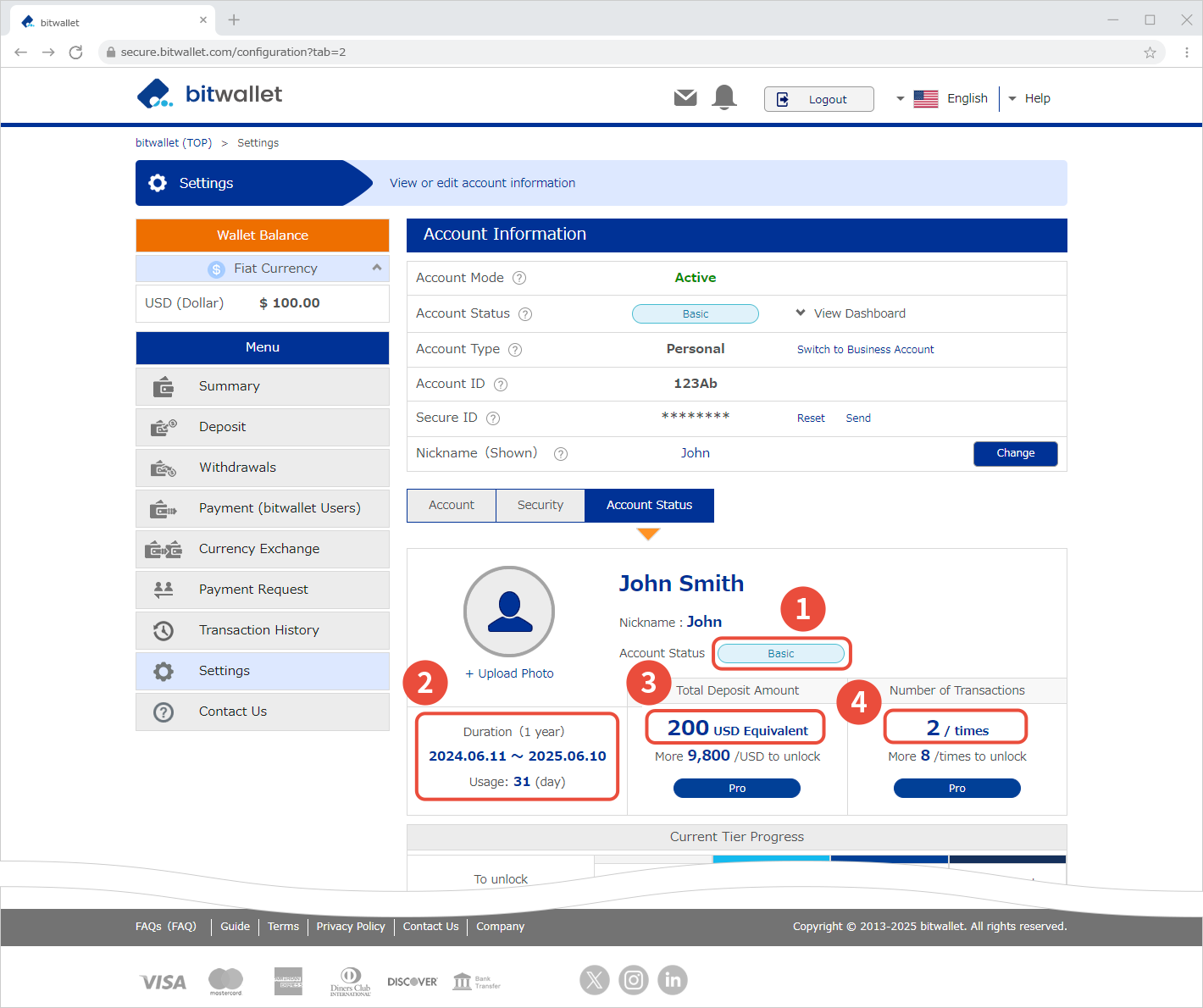Screen dimensions: 1203x1008
Task: Open the mail envelope messages icon
Action: [x=685, y=98]
